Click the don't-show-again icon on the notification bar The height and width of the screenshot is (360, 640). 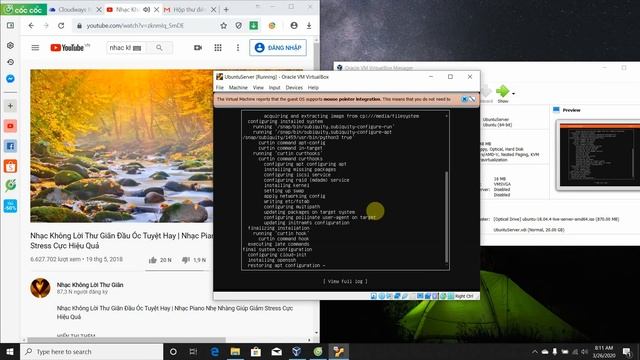click(x=472, y=99)
